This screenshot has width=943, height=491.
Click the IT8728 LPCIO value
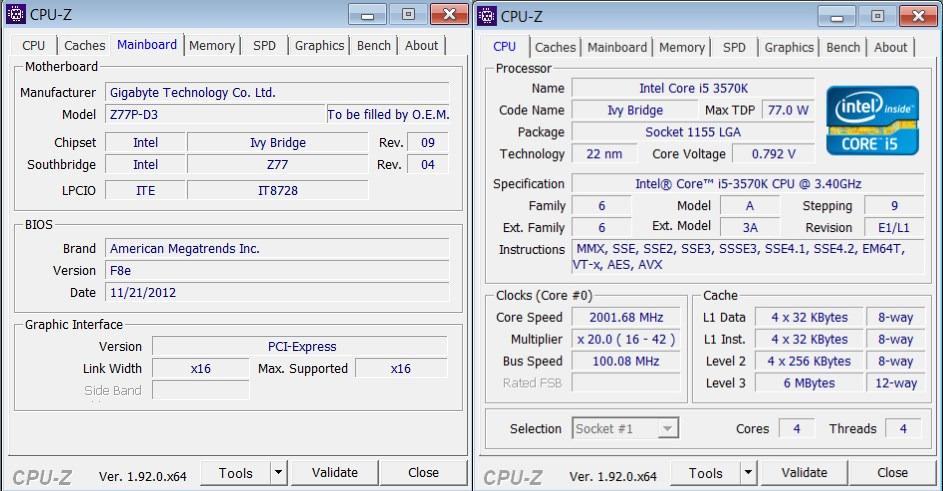coord(277,190)
